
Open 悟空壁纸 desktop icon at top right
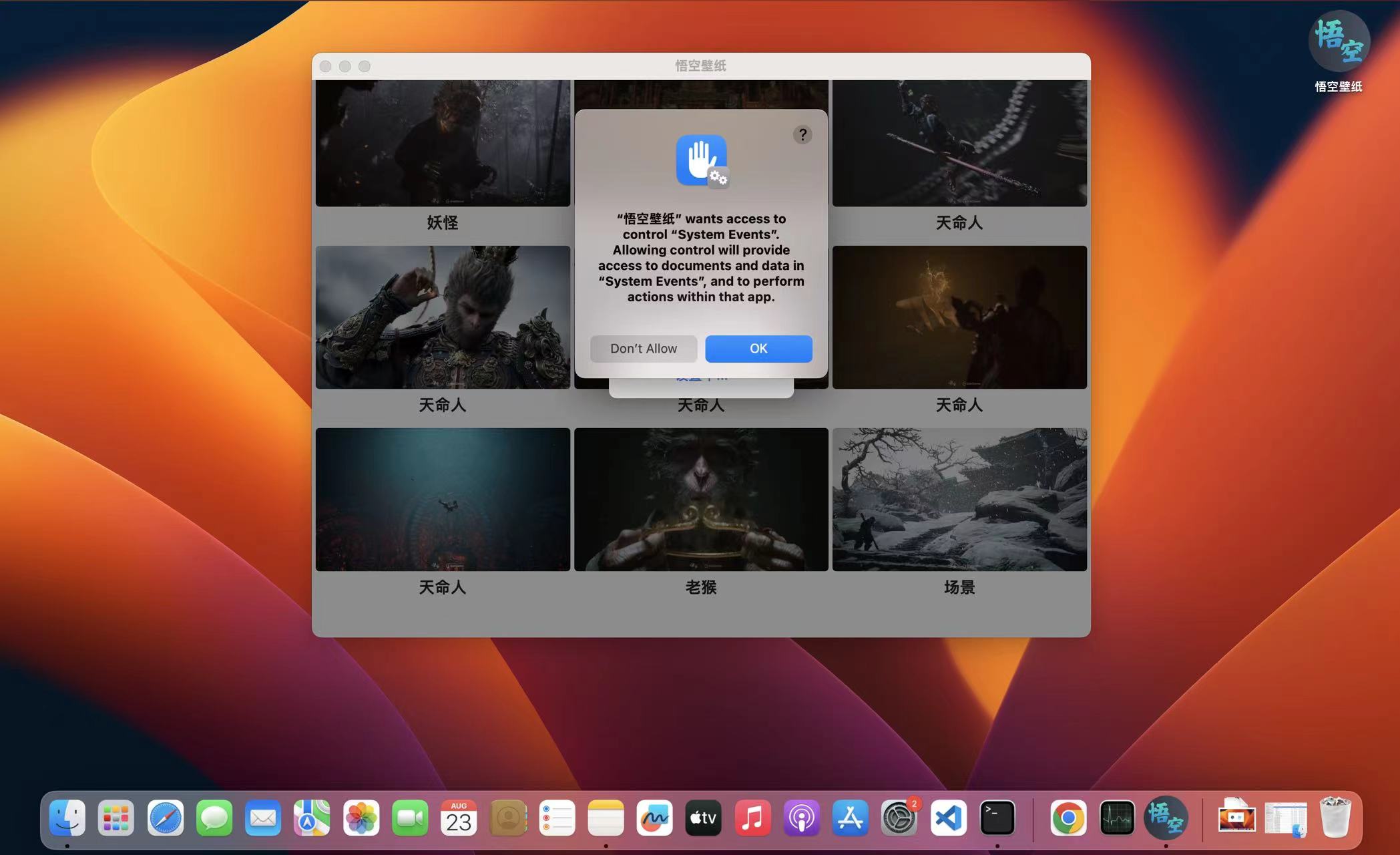tap(1339, 43)
